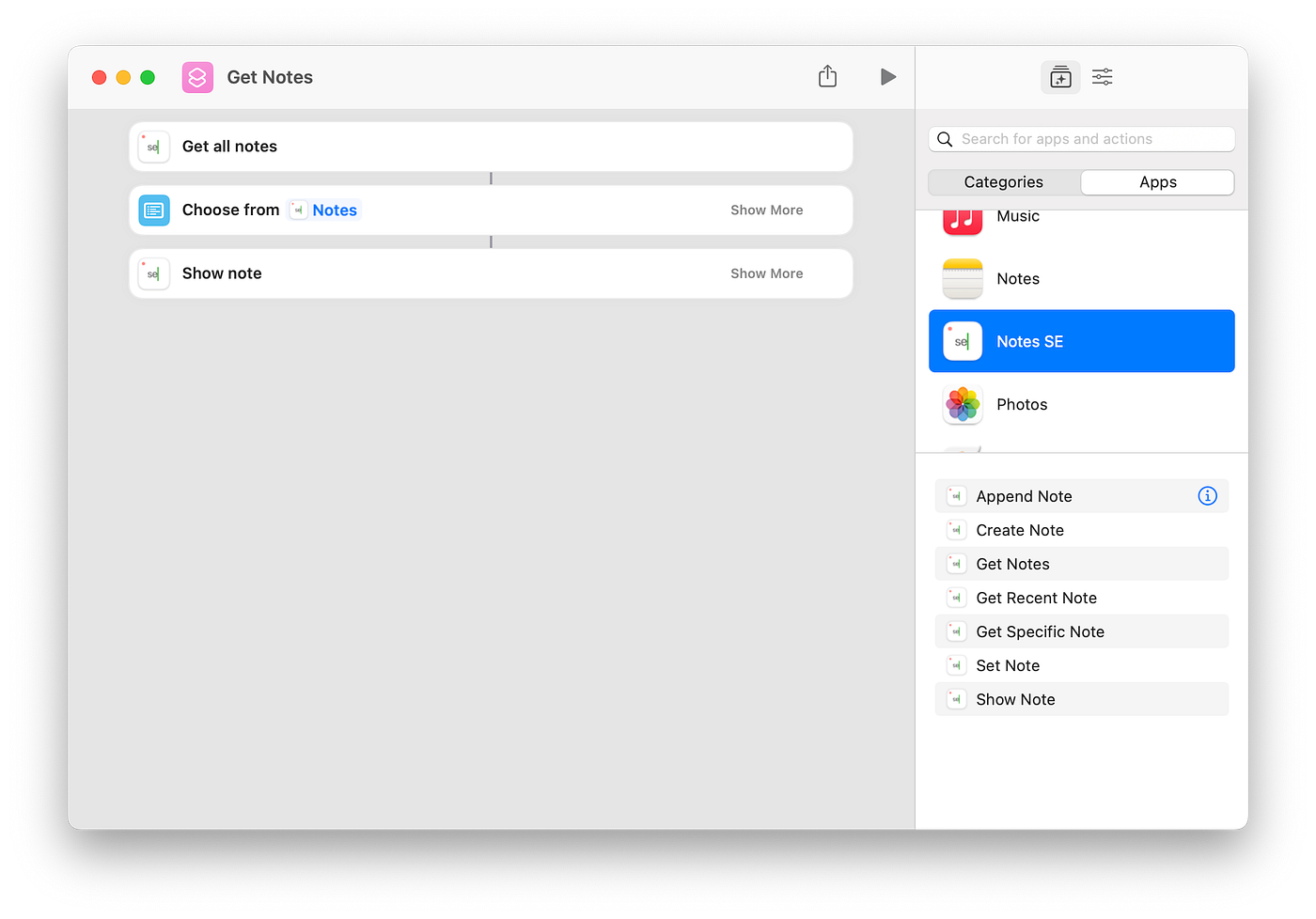Click the Get Notes shortcut title
Screen dimensions: 1316x919
[x=270, y=77]
